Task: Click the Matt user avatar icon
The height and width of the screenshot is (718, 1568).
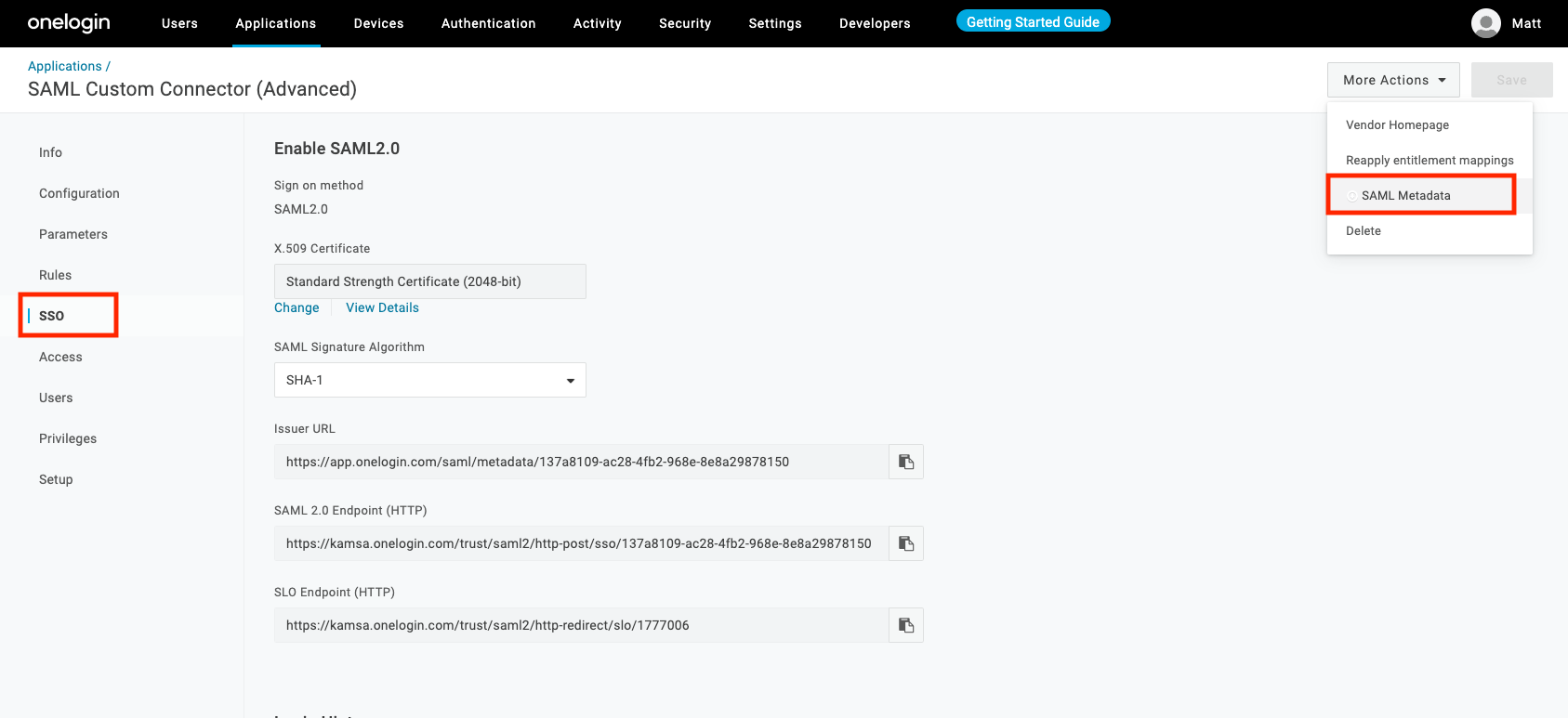Action: (1485, 23)
